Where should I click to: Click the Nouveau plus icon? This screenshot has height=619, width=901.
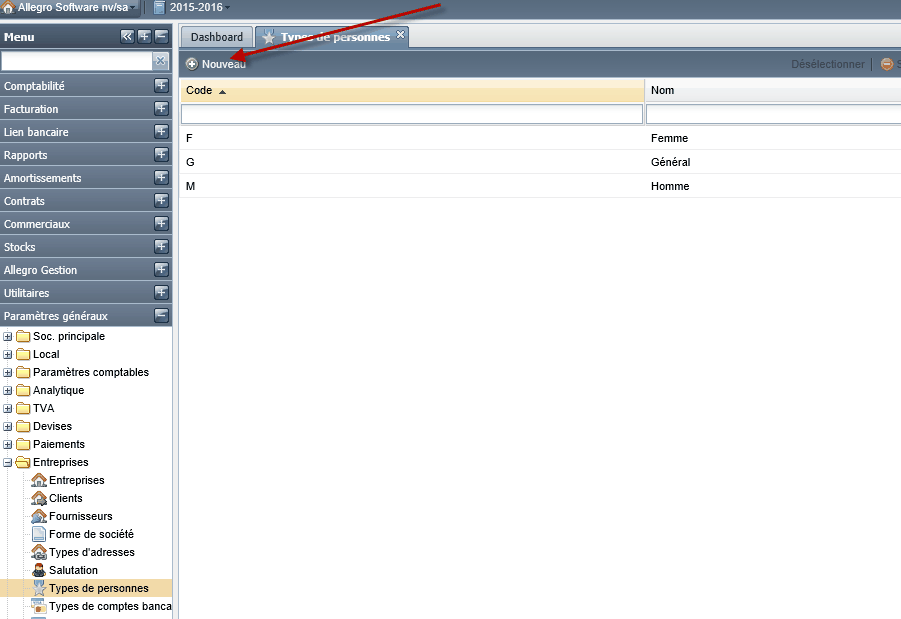[x=192, y=64]
